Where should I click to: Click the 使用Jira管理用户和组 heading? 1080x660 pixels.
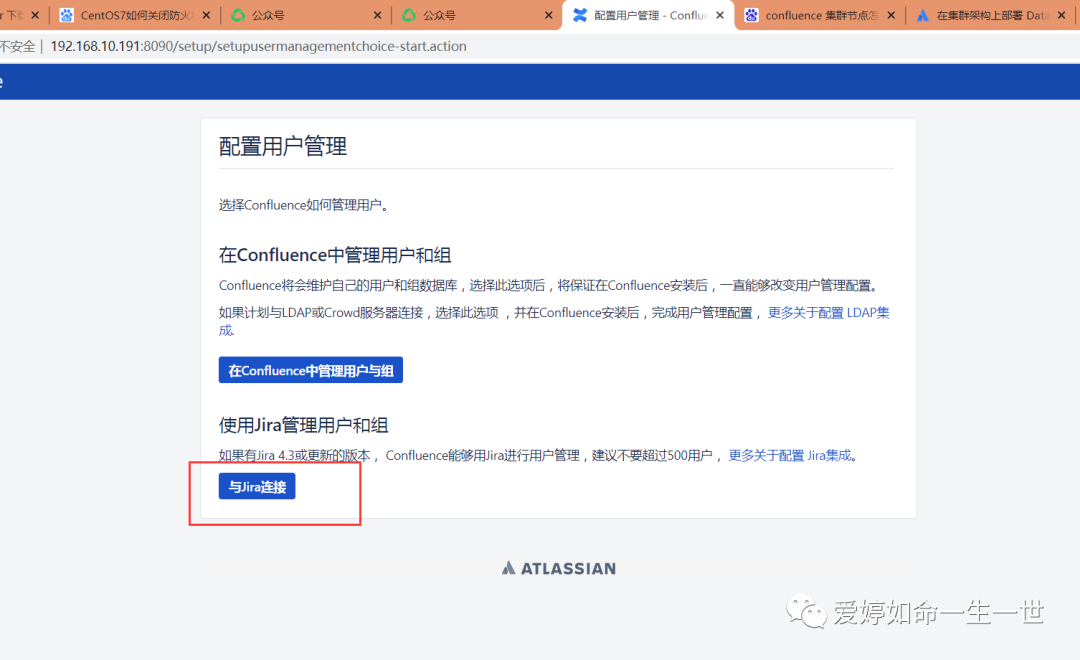[304, 425]
